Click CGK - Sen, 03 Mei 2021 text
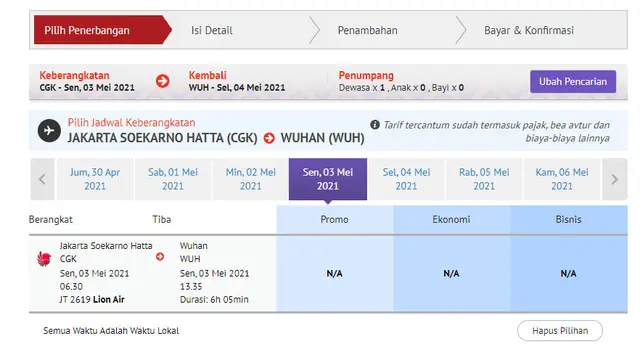The height and width of the screenshot is (360, 640). click(x=87, y=88)
